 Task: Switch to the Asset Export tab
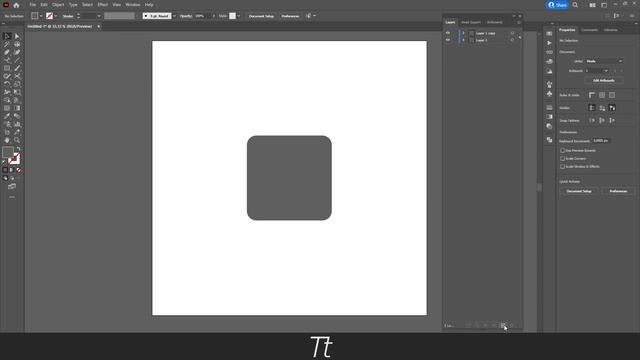tap(471, 22)
